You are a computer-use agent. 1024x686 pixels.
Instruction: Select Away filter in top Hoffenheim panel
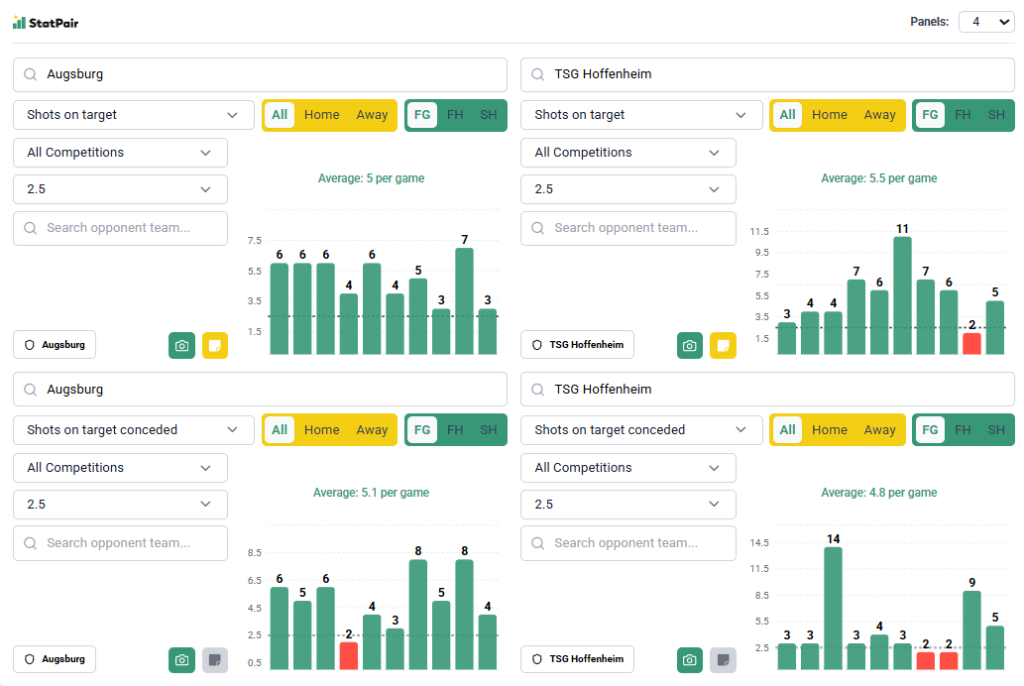tap(880, 115)
